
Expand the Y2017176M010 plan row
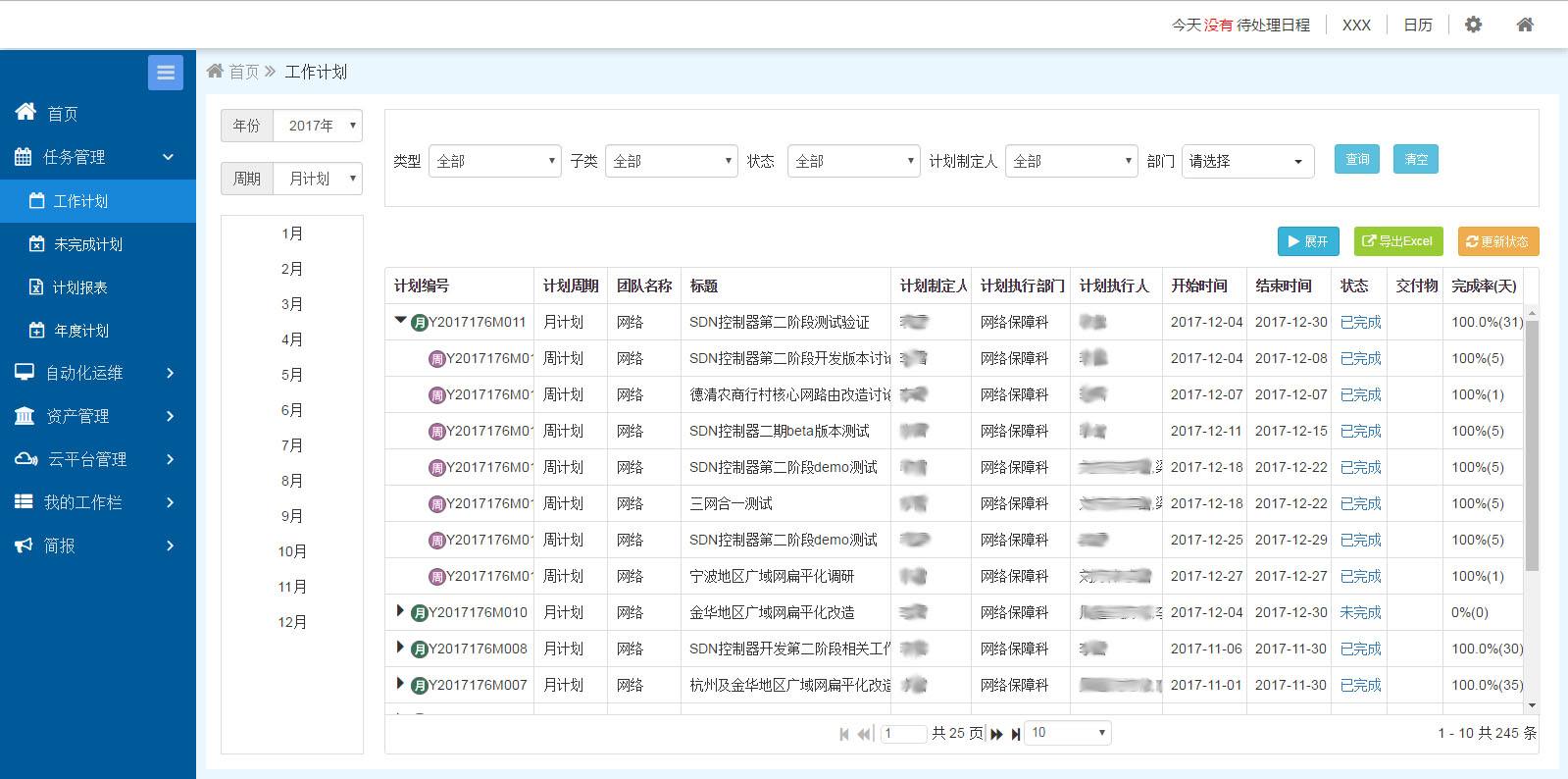click(400, 610)
